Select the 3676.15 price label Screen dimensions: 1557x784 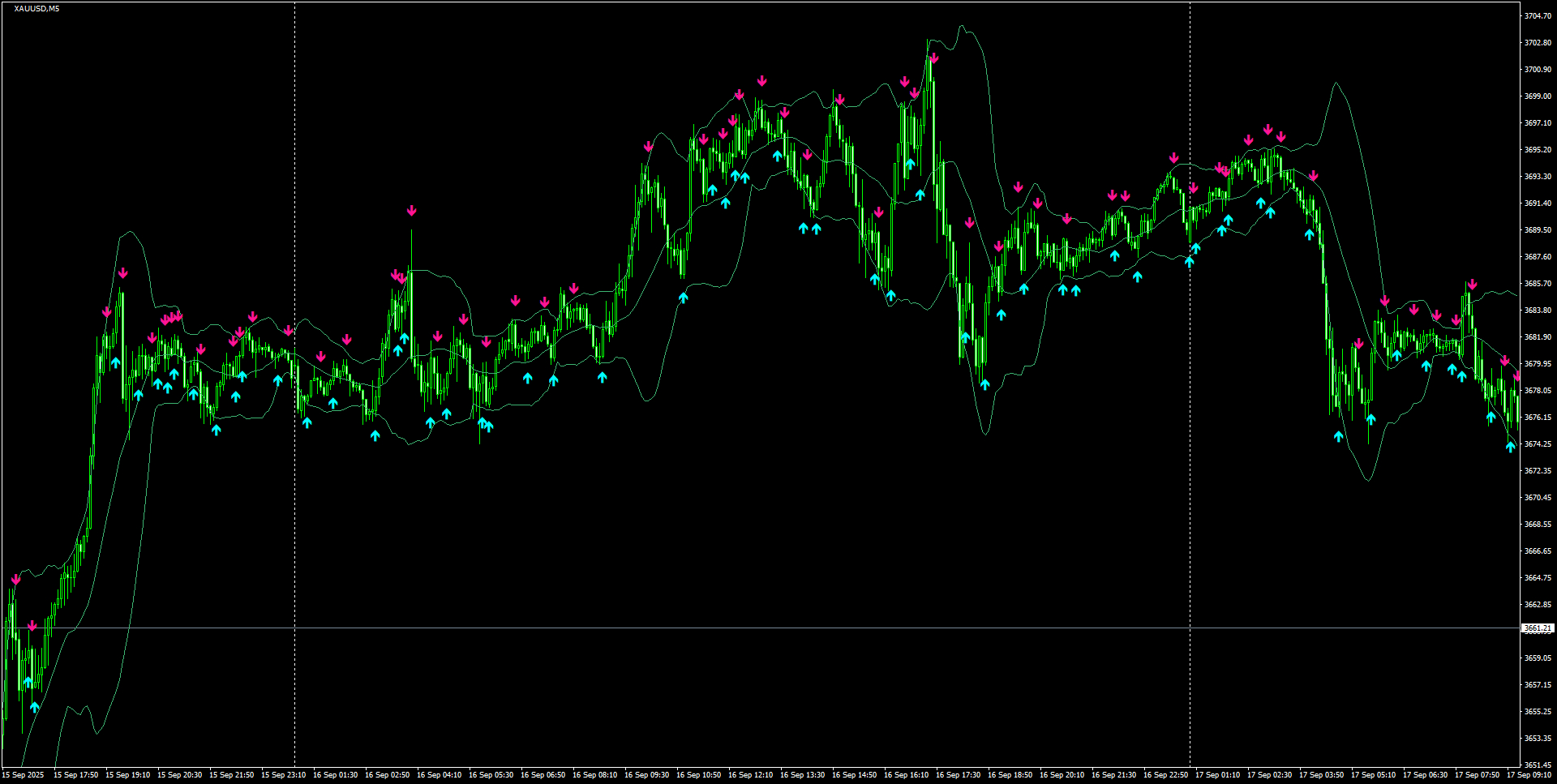[1538, 418]
